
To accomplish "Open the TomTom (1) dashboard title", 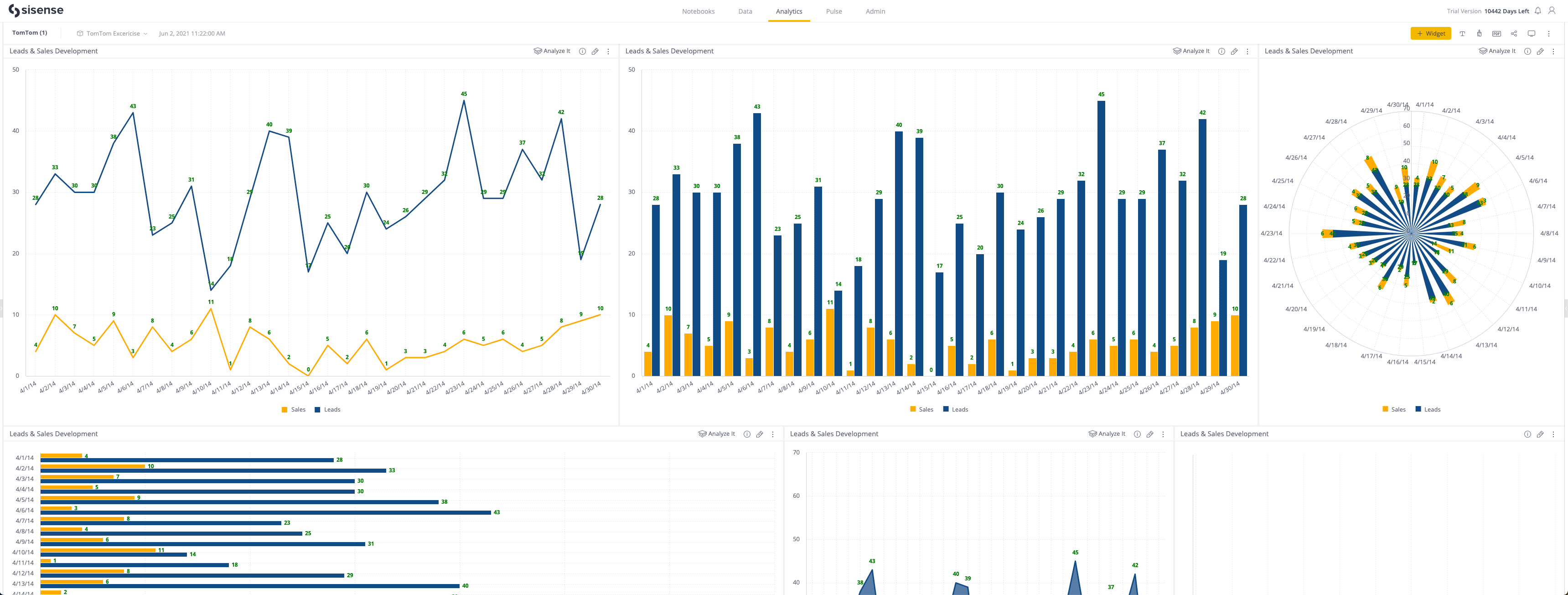I will tap(31, 32).
